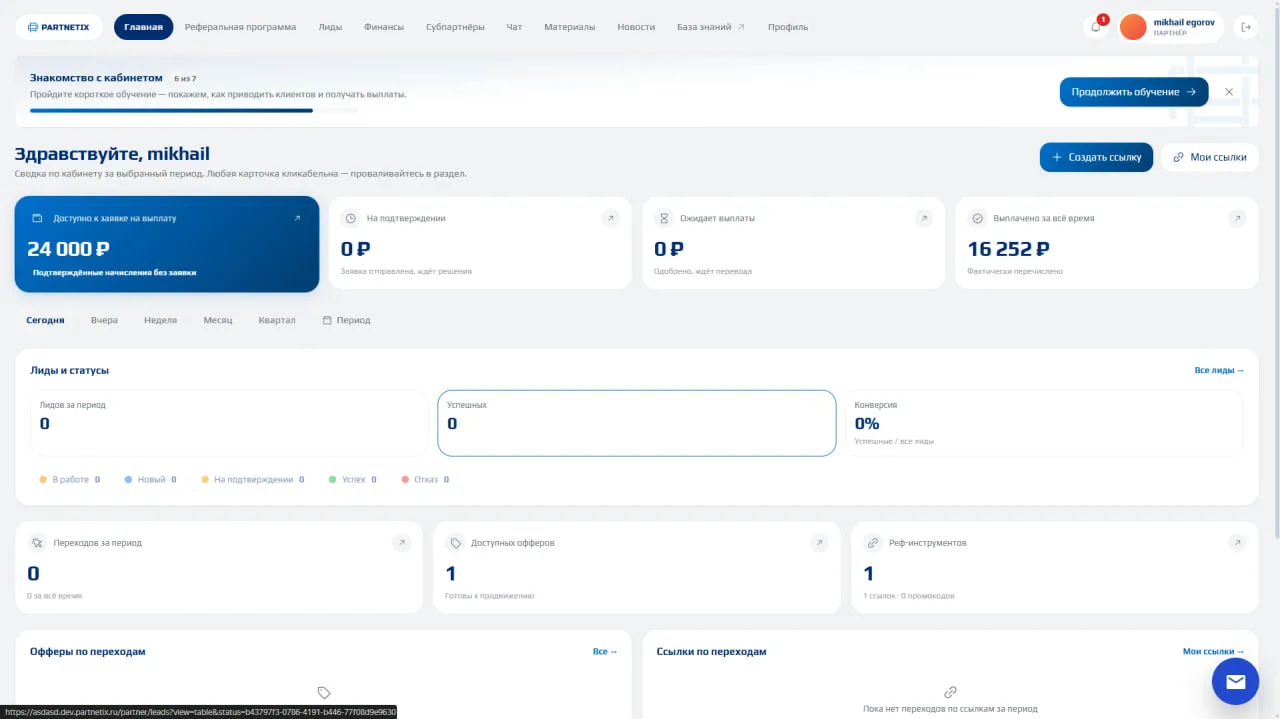This screenshot has width=1280, height=719.
Task: Open "Субпартнёры" menu item
Action: (455, 27)
